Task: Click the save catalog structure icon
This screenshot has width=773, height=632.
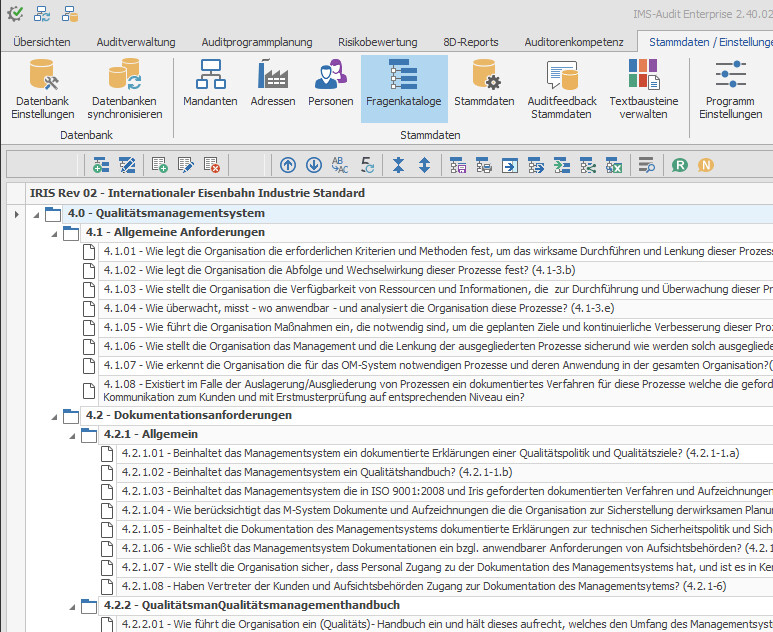Action: [458, 165]
